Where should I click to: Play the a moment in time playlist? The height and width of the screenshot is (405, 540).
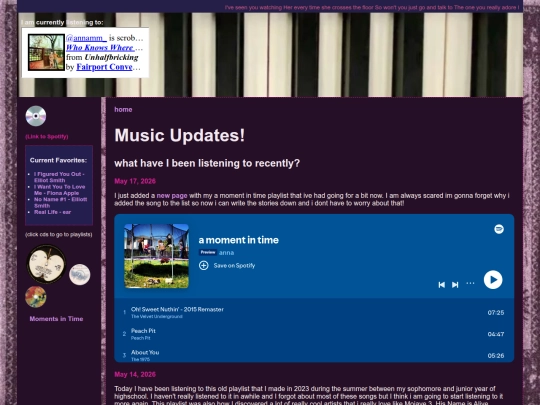(493, 280)
